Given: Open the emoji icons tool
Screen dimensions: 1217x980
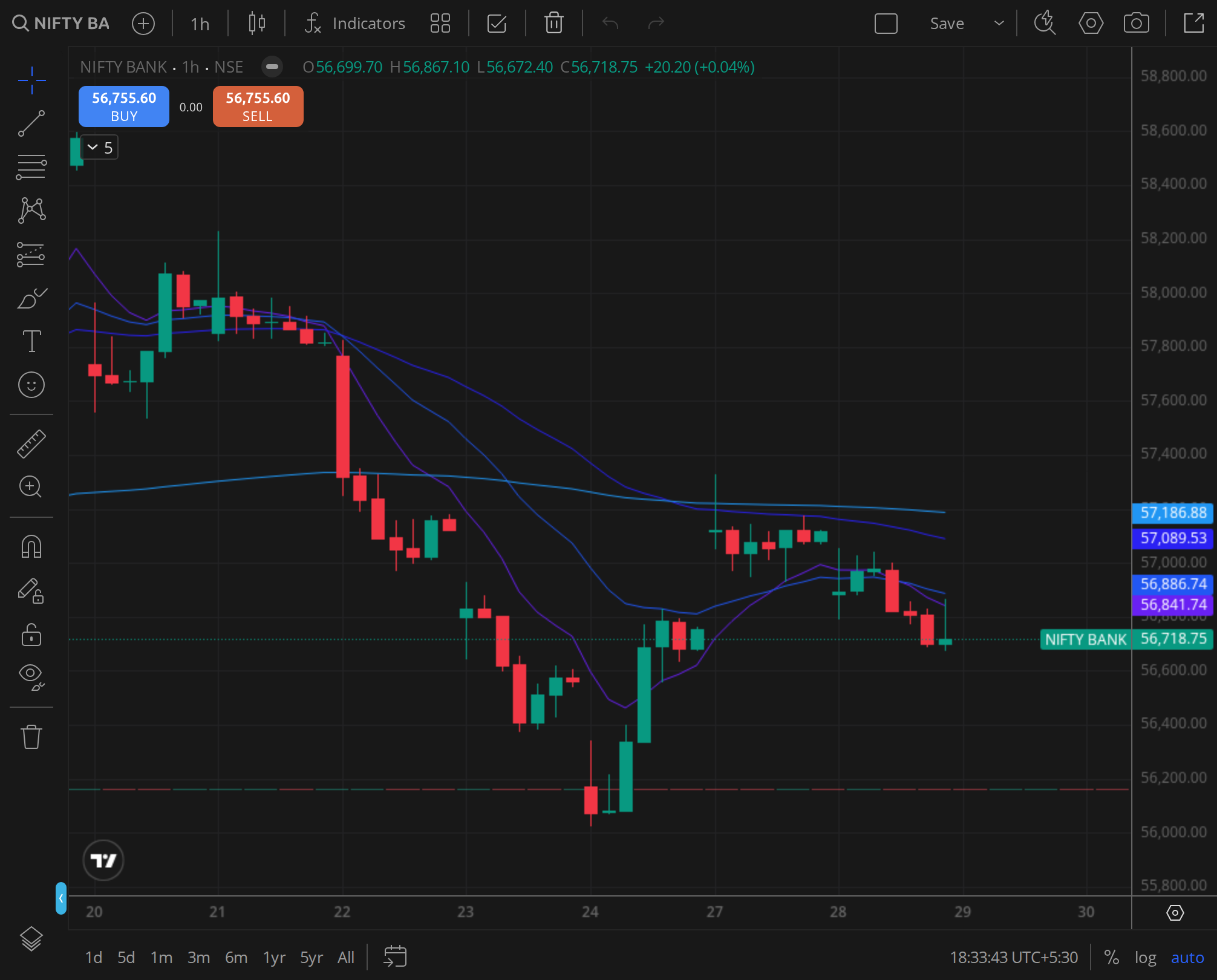Looking at the screenshot, I should (x=31, y=385).
